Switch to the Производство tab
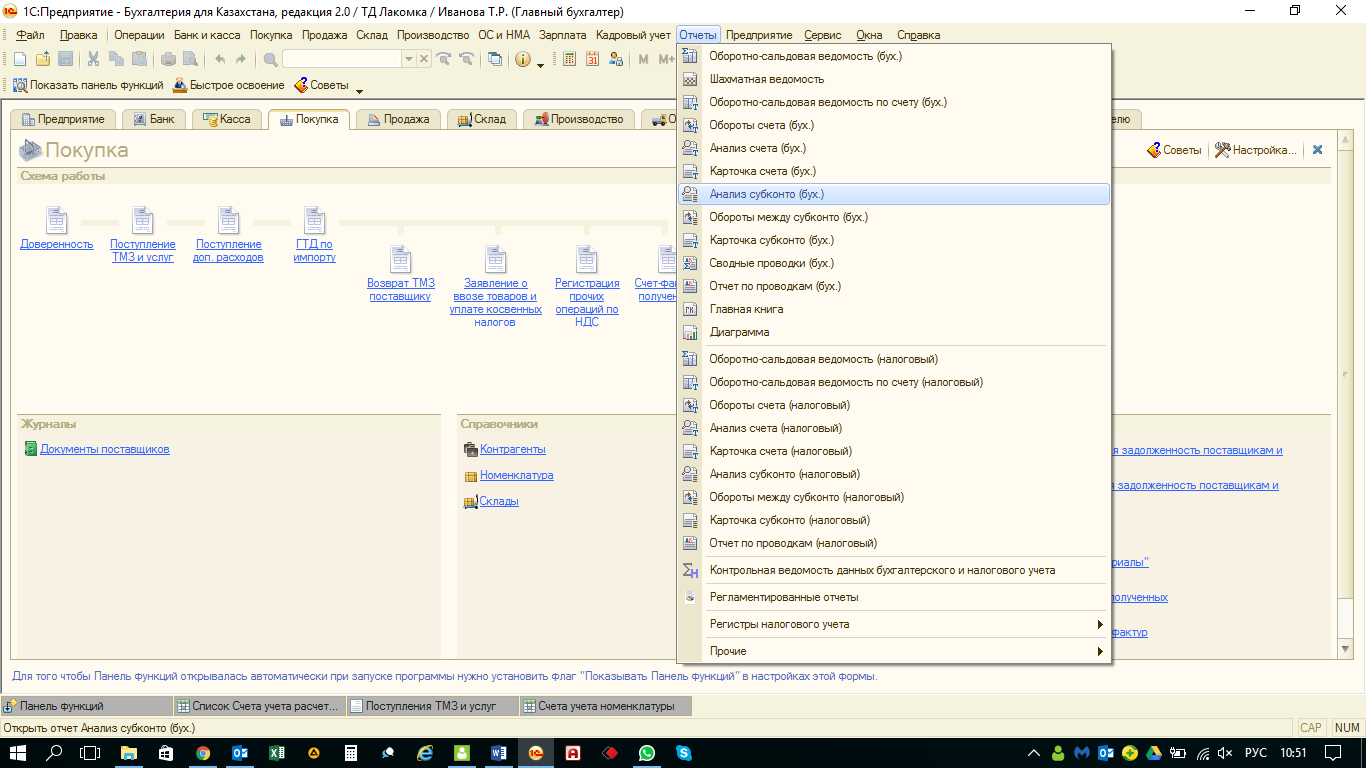Image resolution: width=1366 pixels, height=768 pixels. pyautogui.click(x=579, y=119)
